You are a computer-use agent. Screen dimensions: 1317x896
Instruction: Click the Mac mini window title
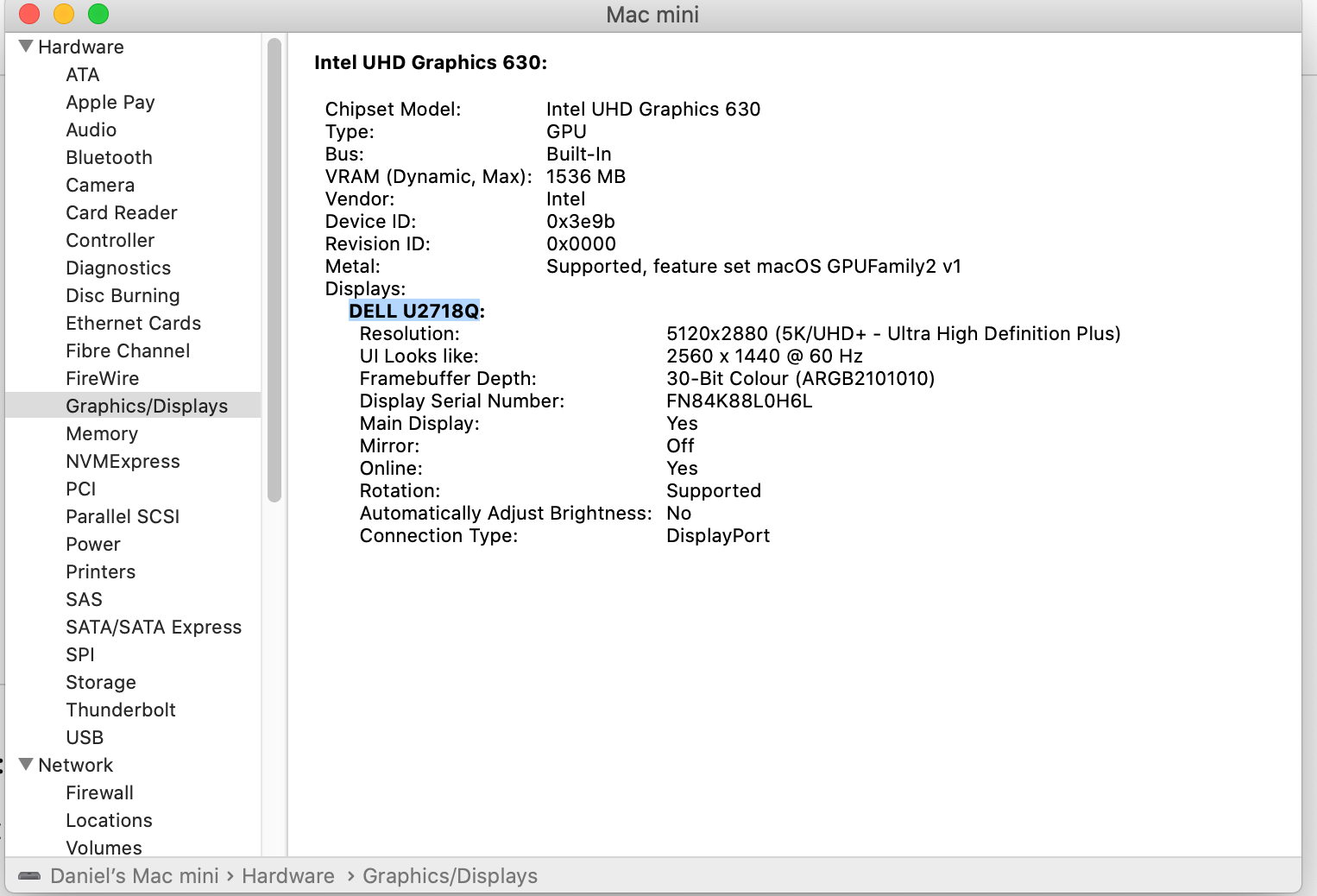click(x=652, y=15)
